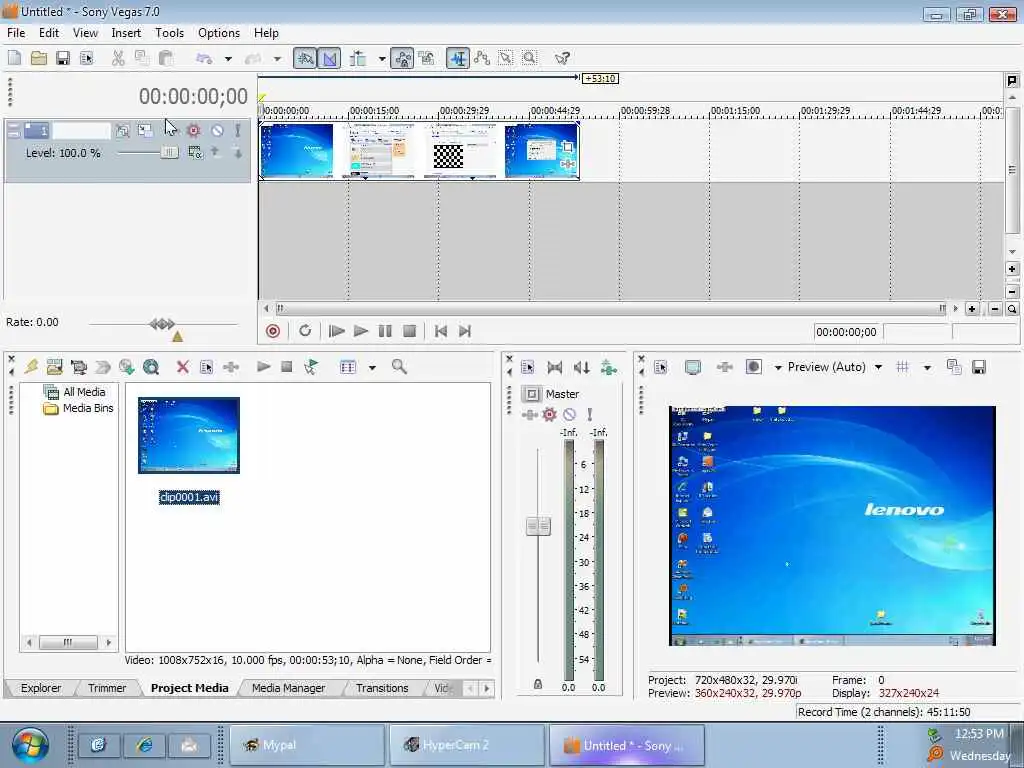Stop timeline playback
Viewport: 1024px width, 768px height.
(x=409, y=331)
